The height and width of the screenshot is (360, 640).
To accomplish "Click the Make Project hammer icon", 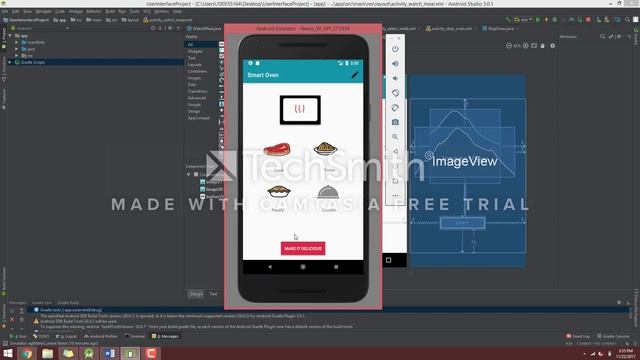I will 508,20.
